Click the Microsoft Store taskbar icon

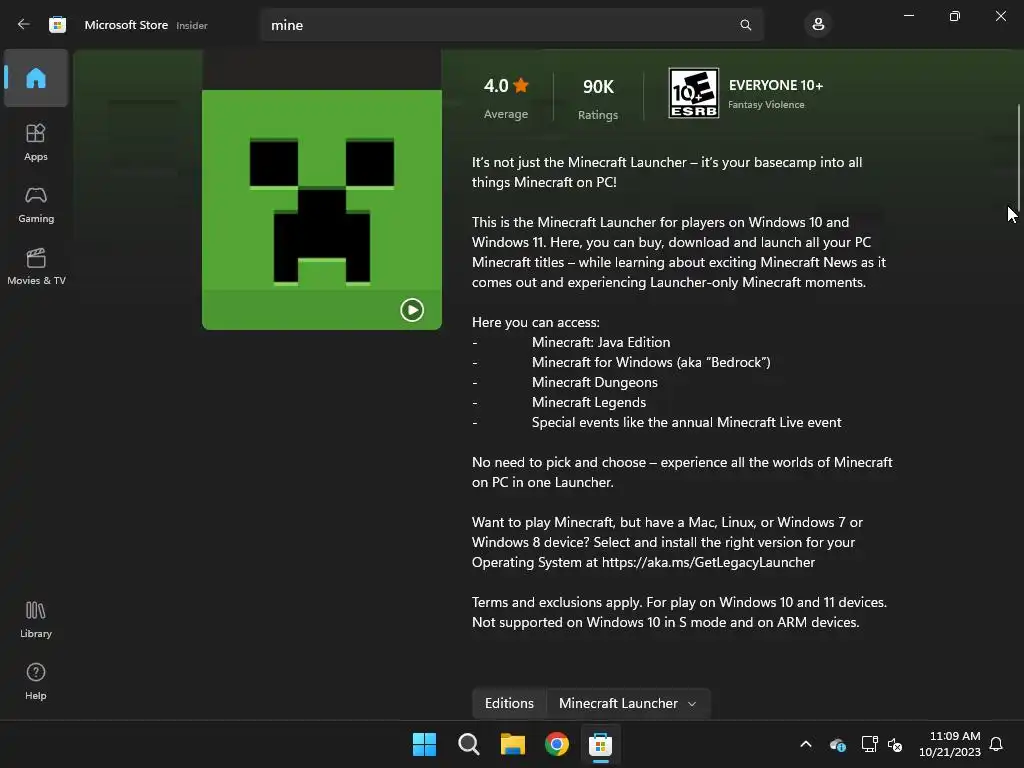[600, 744]
